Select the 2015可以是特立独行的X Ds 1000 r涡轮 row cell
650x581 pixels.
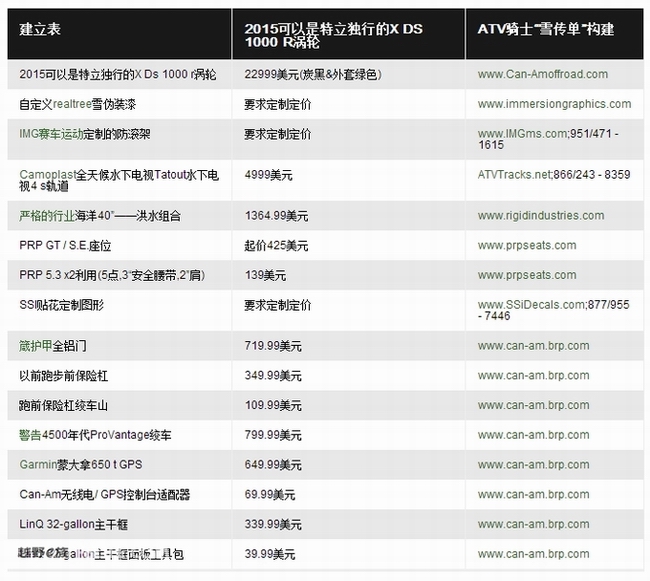tap(119, 75)
